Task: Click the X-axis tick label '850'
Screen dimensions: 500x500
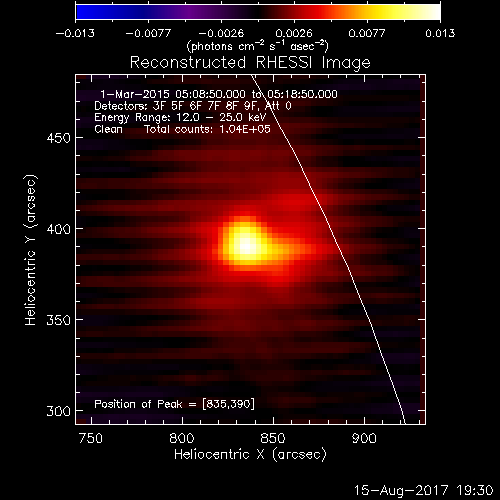Action: point(273,438)
